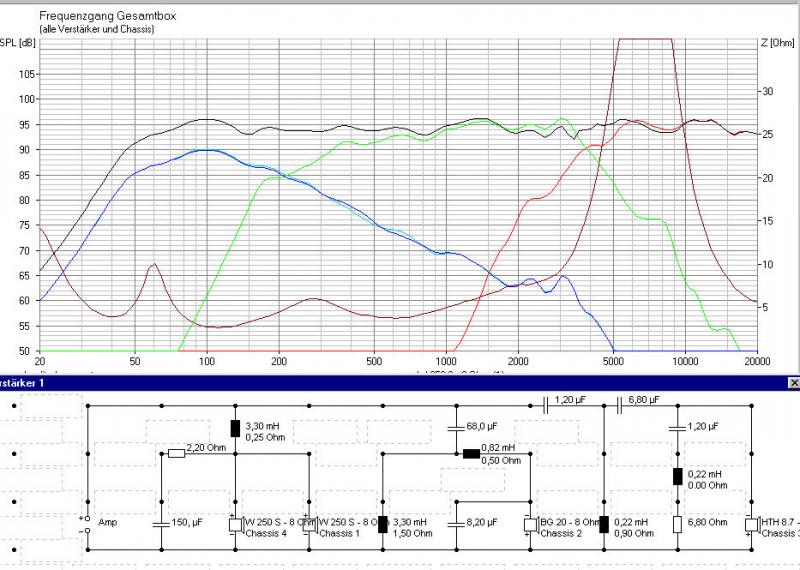
Task: Click the '2,20 Ohm' label text
Action: (x=206, y=448)
